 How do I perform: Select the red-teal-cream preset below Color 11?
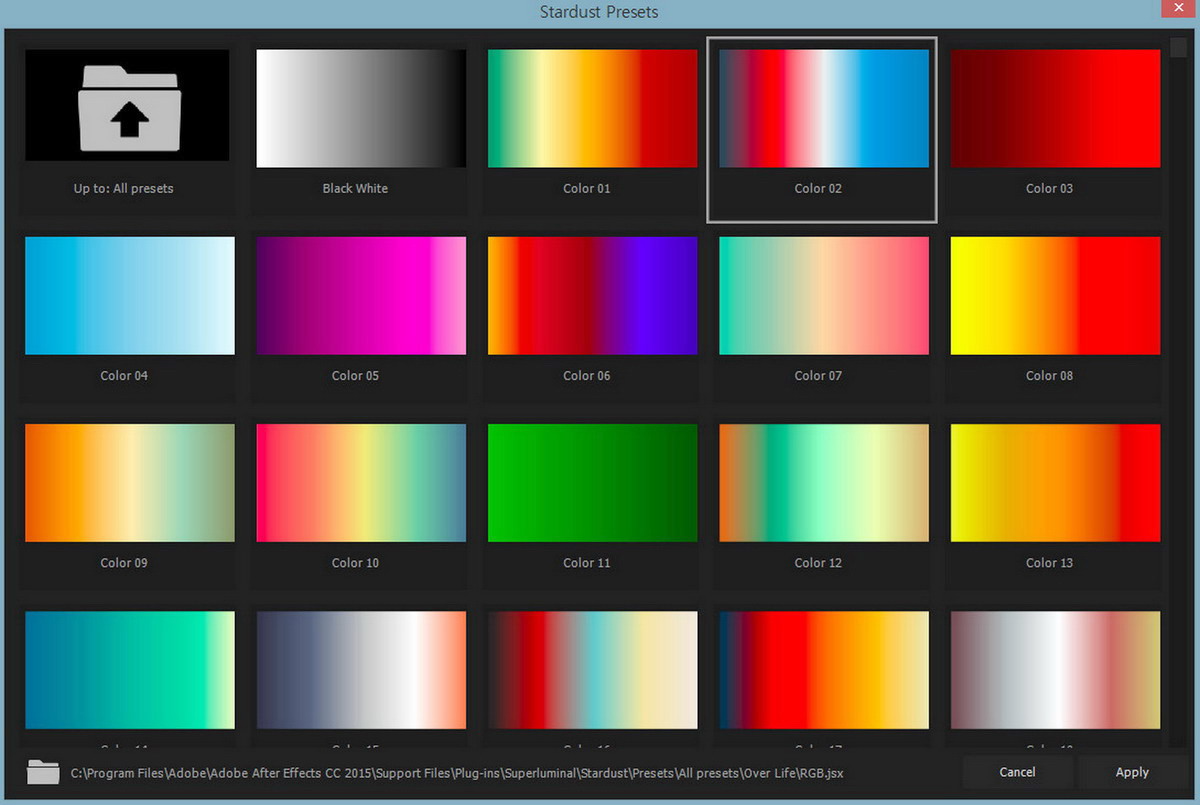pos(592,670)
